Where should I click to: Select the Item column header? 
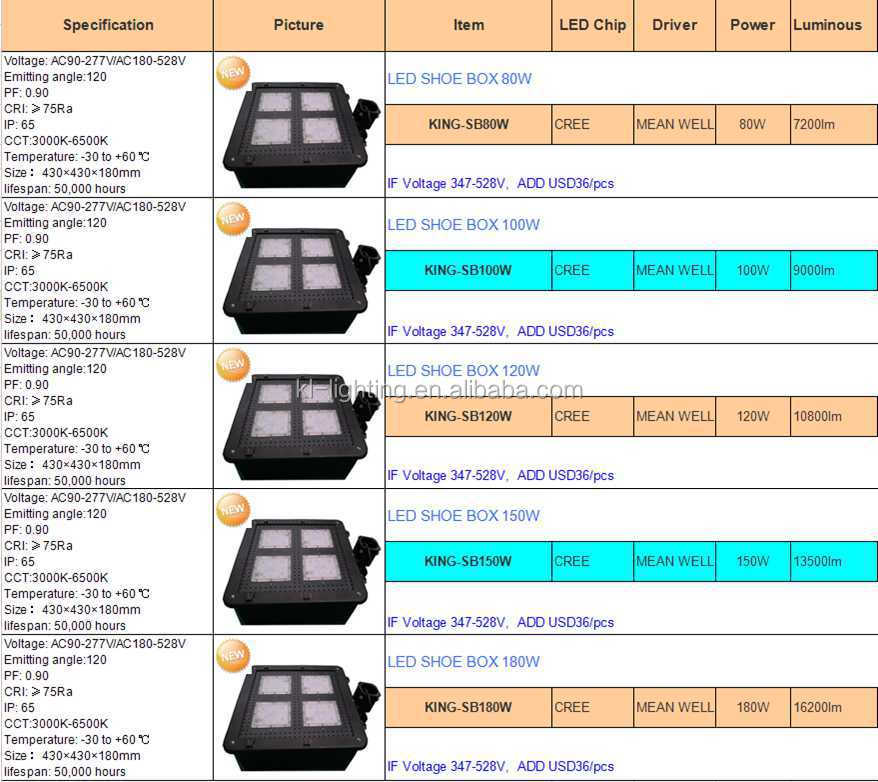469,25
